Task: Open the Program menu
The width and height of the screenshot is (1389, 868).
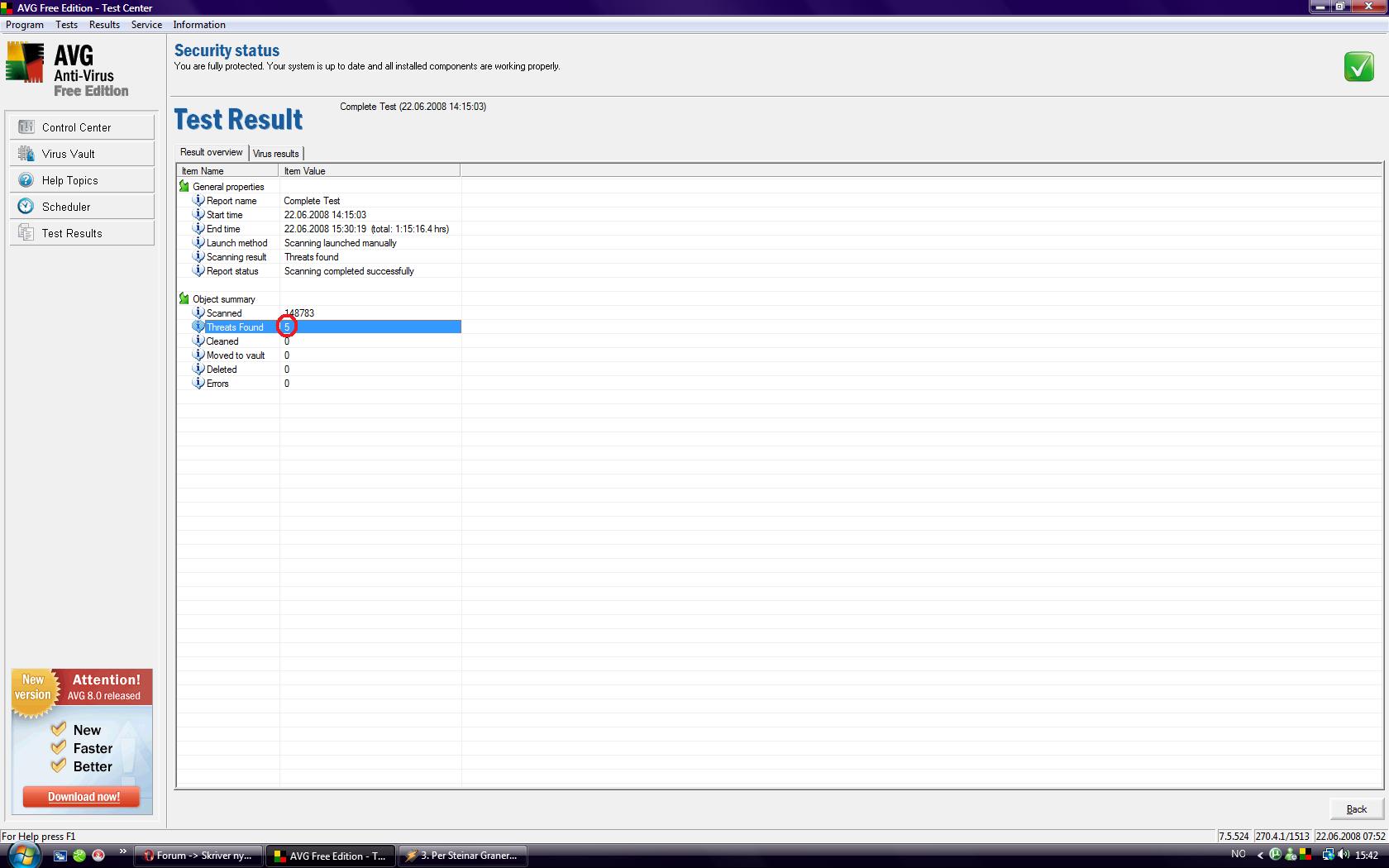Action: (x=25, y=25)
